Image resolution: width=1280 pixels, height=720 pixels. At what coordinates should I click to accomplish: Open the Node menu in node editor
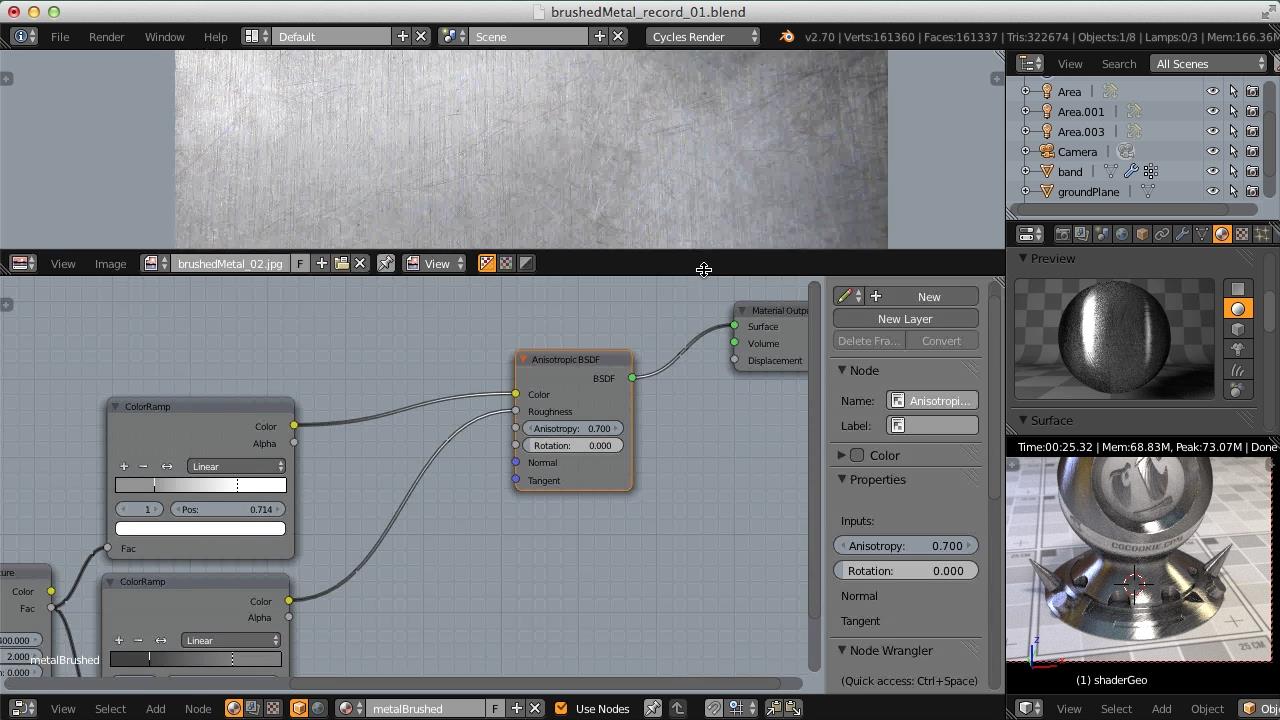coord(198,708)
